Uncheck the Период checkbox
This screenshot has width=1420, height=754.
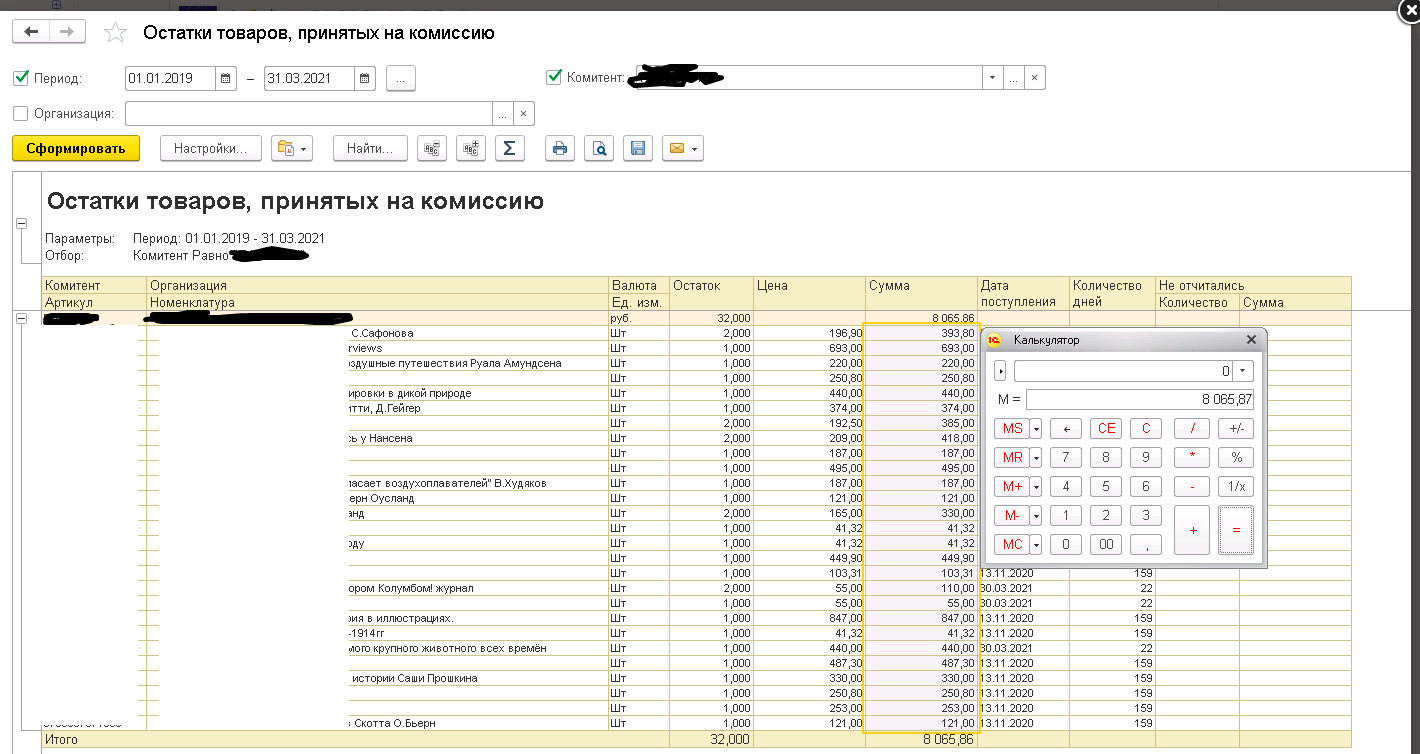coord(22,78)
